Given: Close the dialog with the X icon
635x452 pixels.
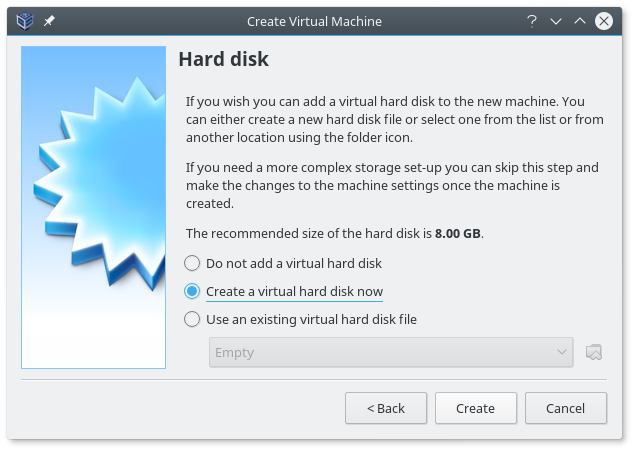Looking at the screenshot, I should 605,21.
